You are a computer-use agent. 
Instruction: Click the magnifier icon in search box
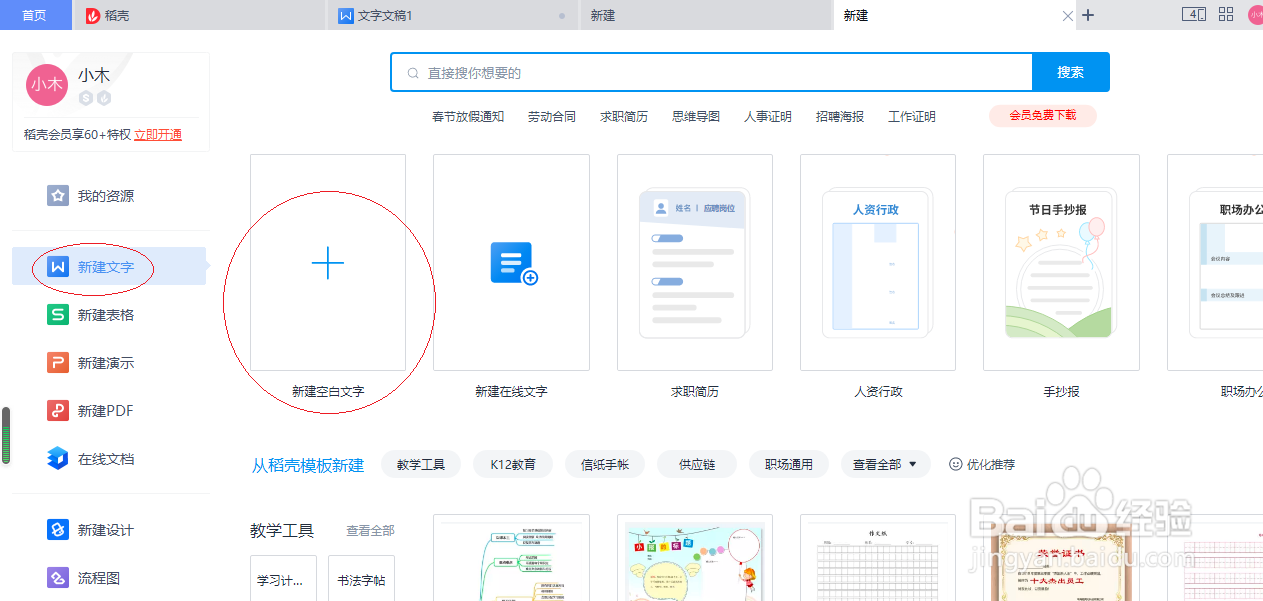tap(413, 73)
